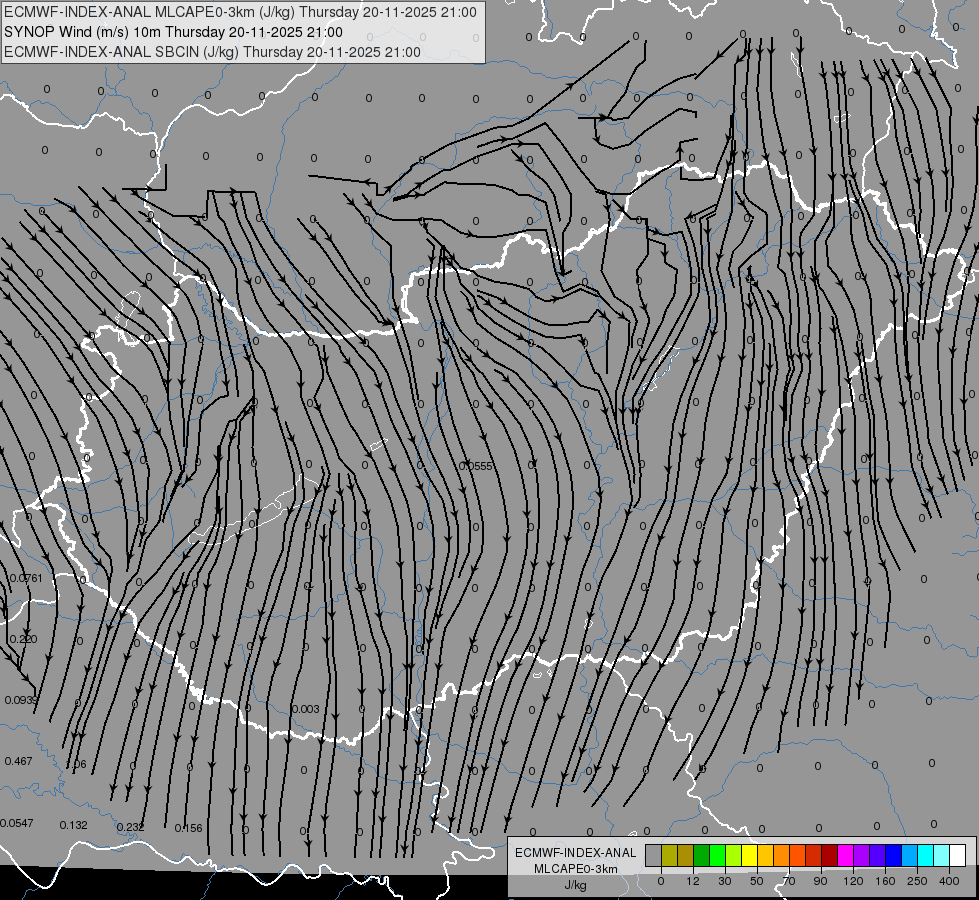The width and height of the screenshot is (979, 900).
Task: Click the legend scale value 30
Action: [725, 881]
